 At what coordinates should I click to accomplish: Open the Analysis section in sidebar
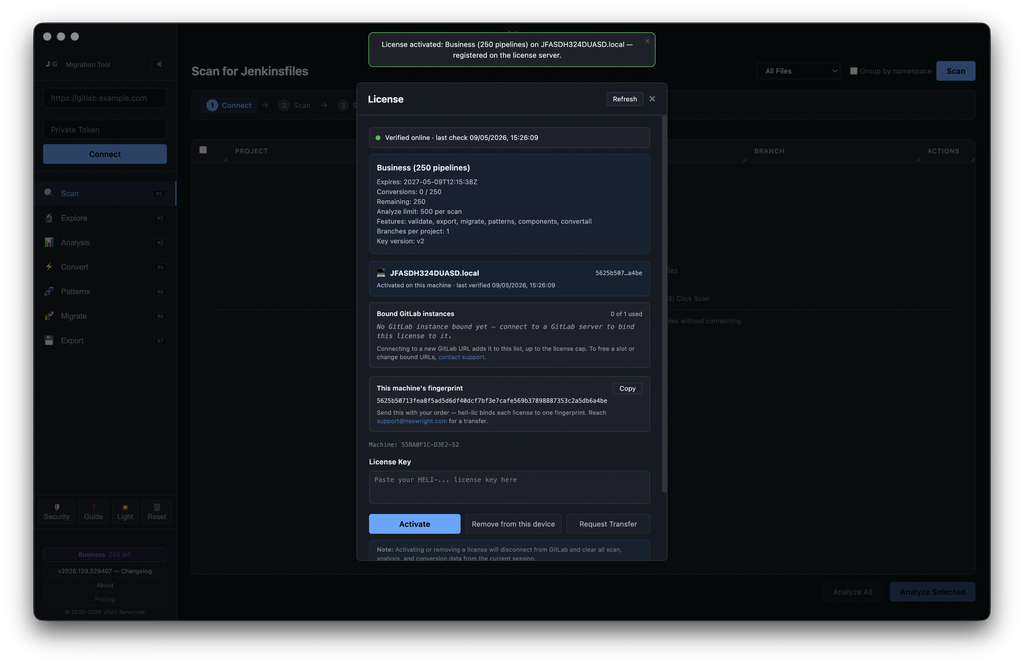pos(104,242)
